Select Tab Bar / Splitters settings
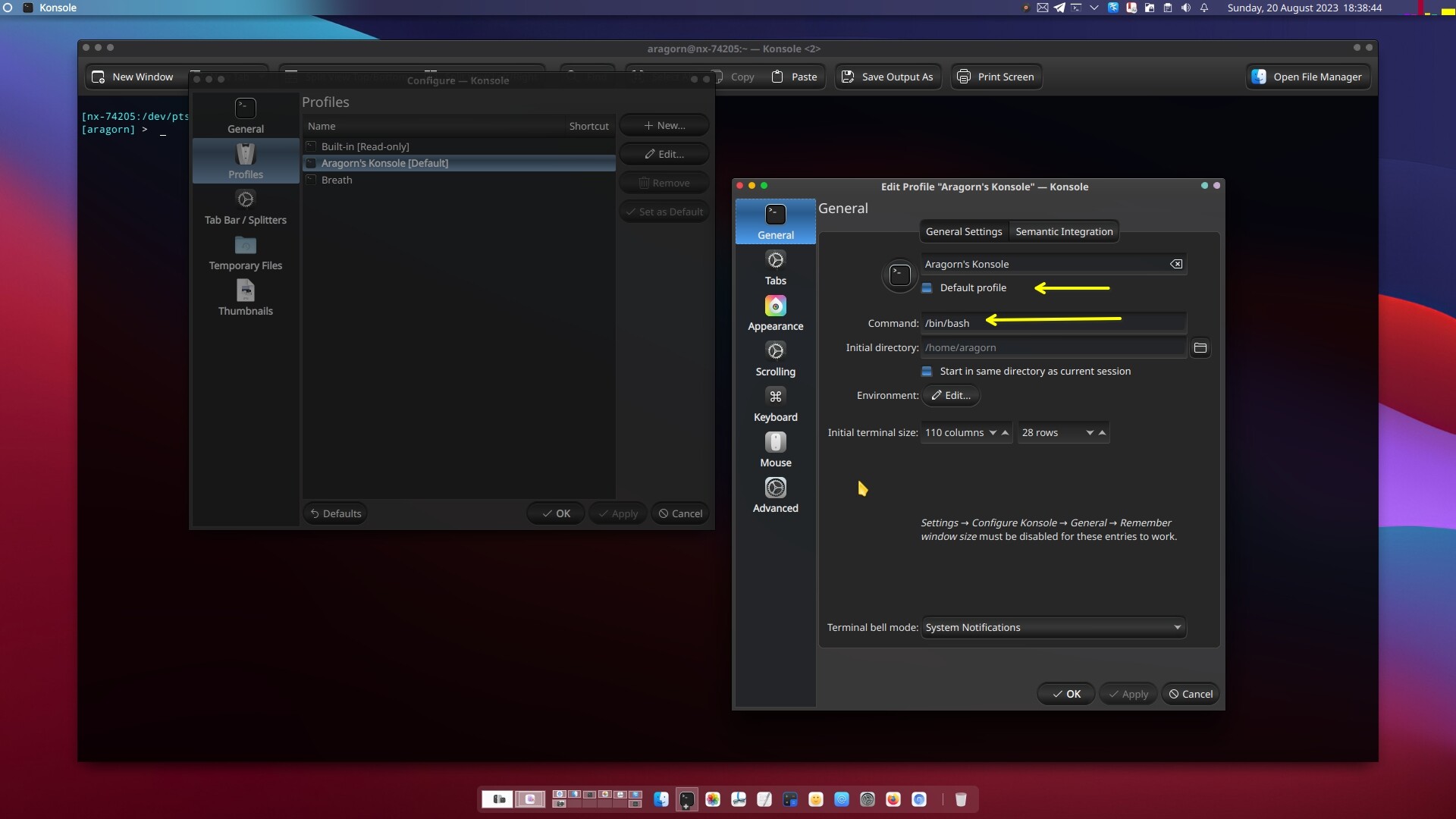This screenshot has width=1456, height=819. pyautogui.click(x=245, y=207)
